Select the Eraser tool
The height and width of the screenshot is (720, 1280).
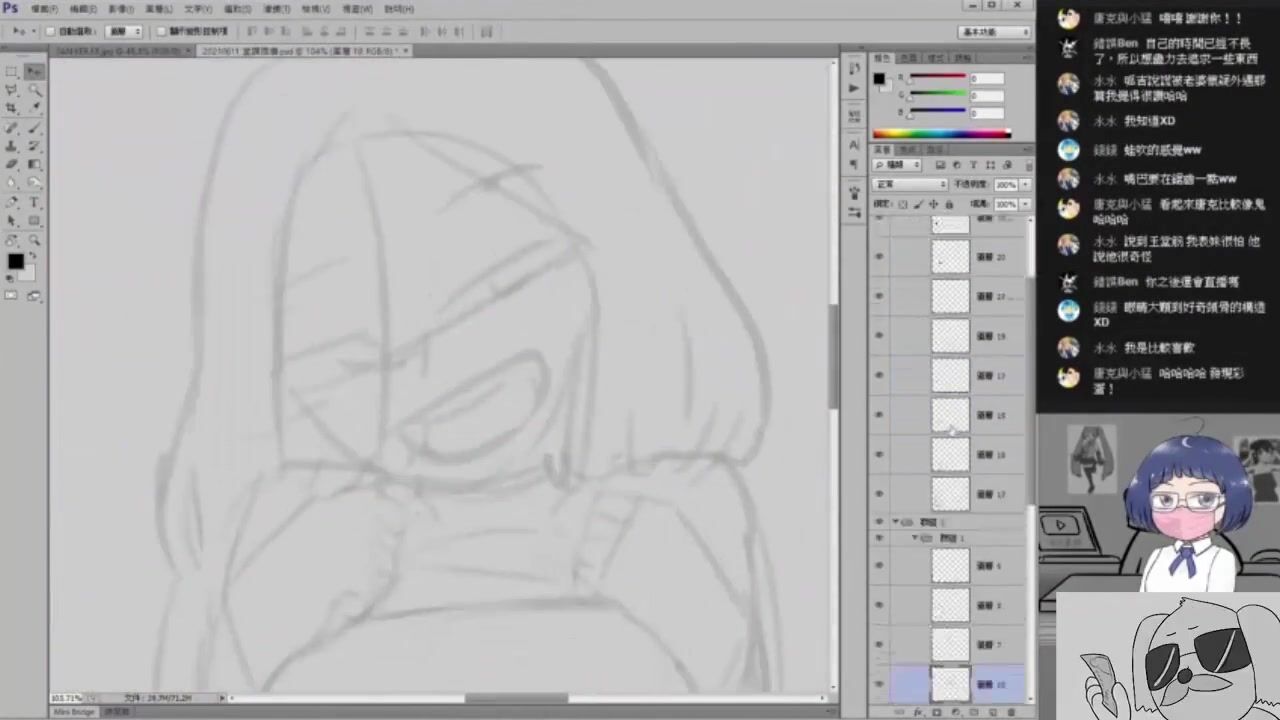(12, 165)
